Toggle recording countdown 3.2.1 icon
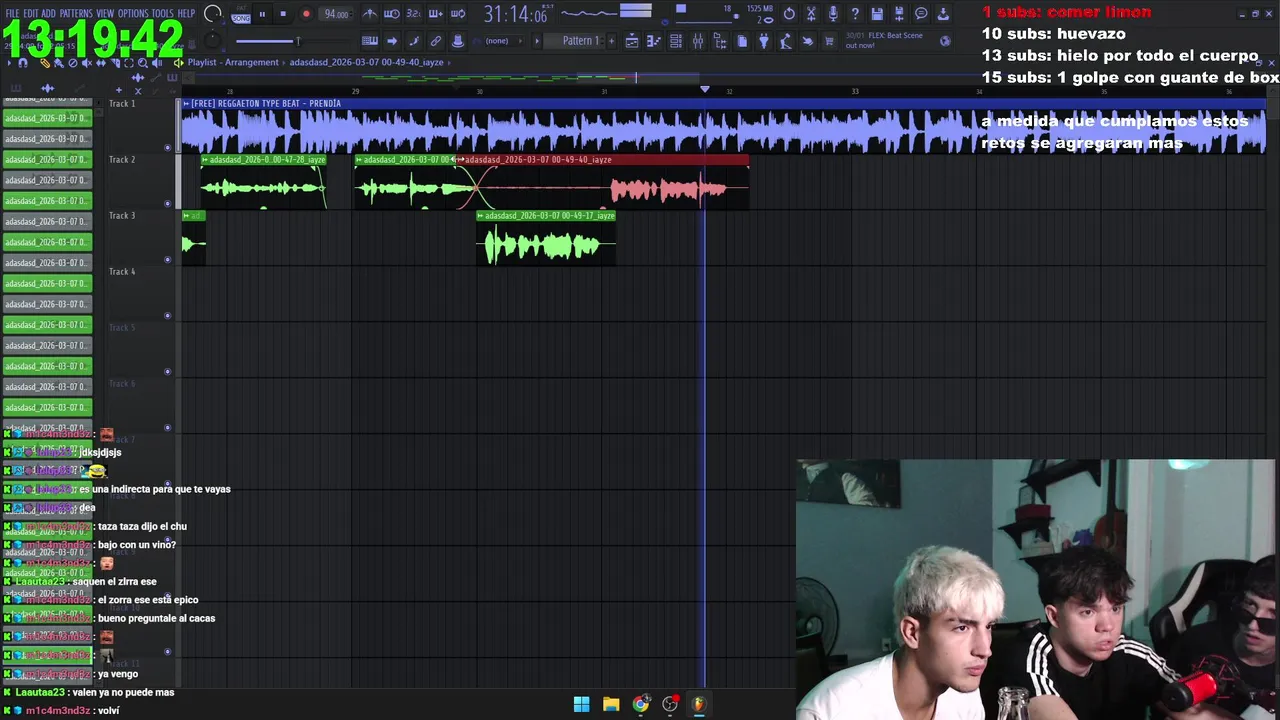Viewport: 1280px width, 720px height. (x=413, y=14)
